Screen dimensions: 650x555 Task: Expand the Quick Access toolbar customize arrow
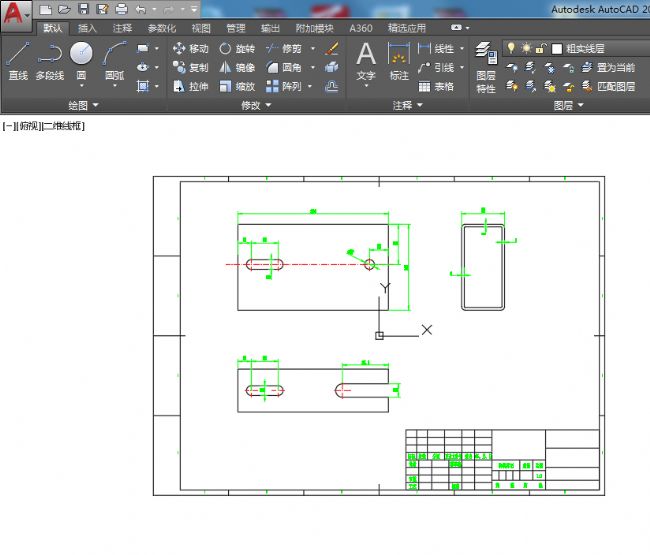coord(194,9)
